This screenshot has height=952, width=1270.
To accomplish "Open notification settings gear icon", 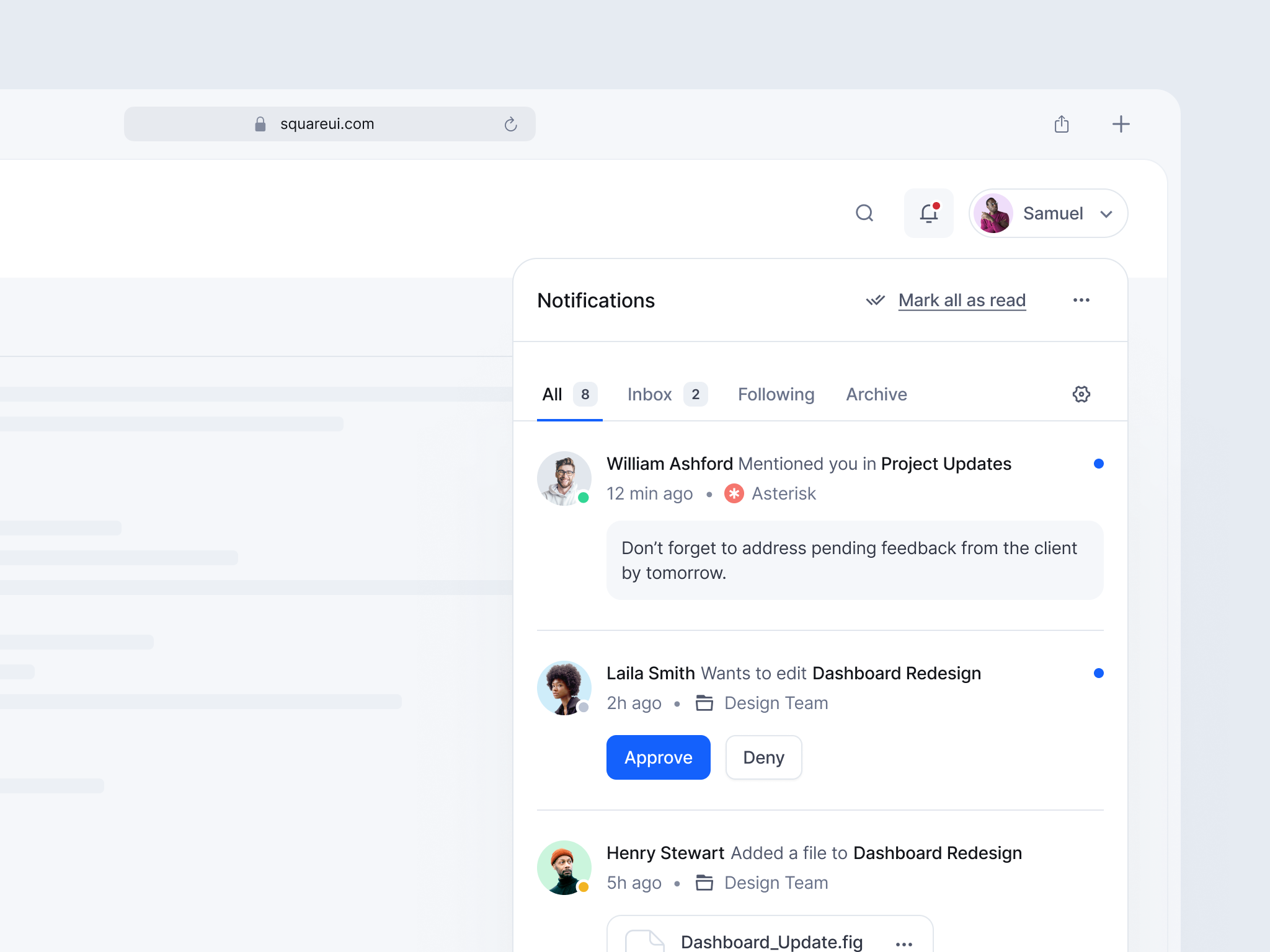I will point(1081,394).
